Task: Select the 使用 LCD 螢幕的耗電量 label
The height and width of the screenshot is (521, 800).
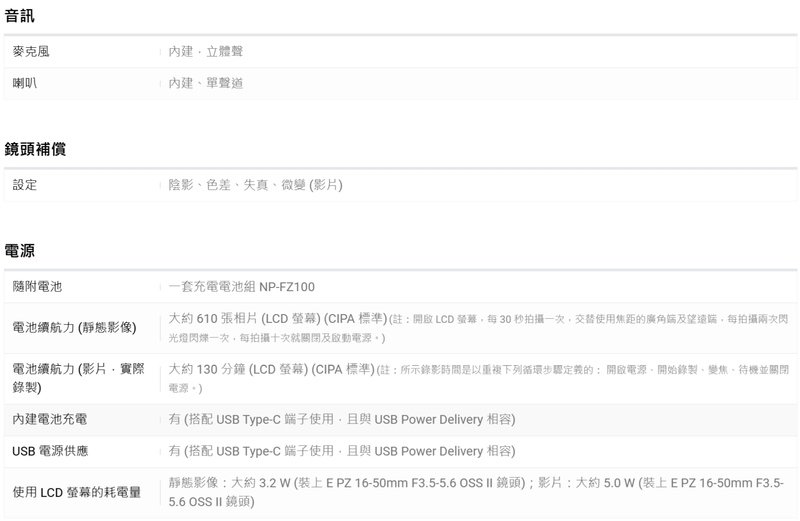Action: tap(77, 492)
